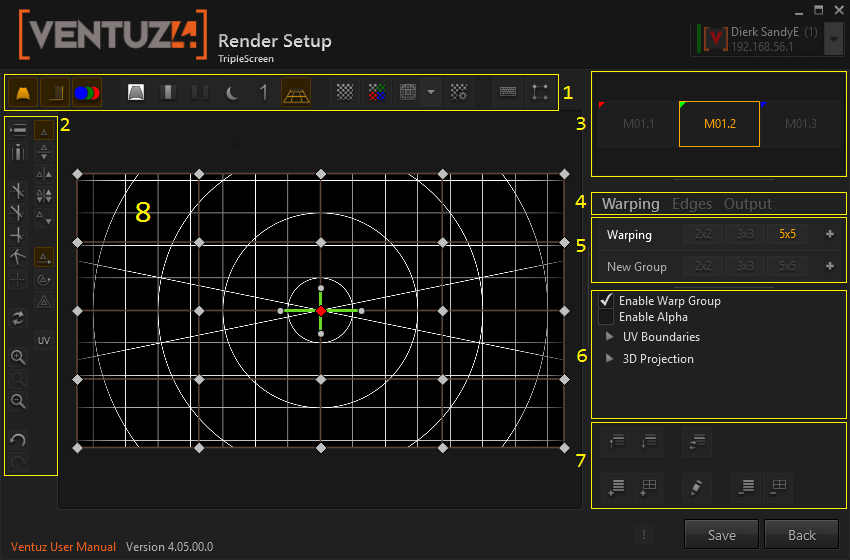
Task: Click the RGB color circles toolbar icon
Action: tap(88, 92)
